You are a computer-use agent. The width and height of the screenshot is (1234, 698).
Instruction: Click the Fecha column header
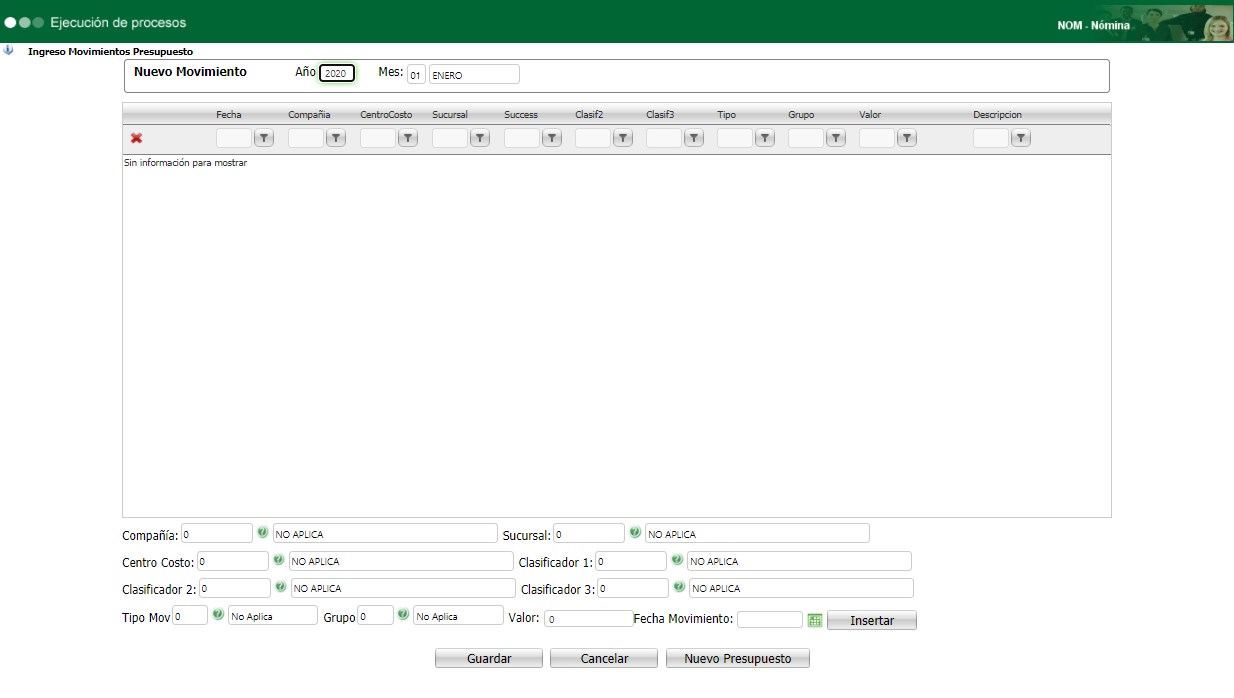click(229, 115)
